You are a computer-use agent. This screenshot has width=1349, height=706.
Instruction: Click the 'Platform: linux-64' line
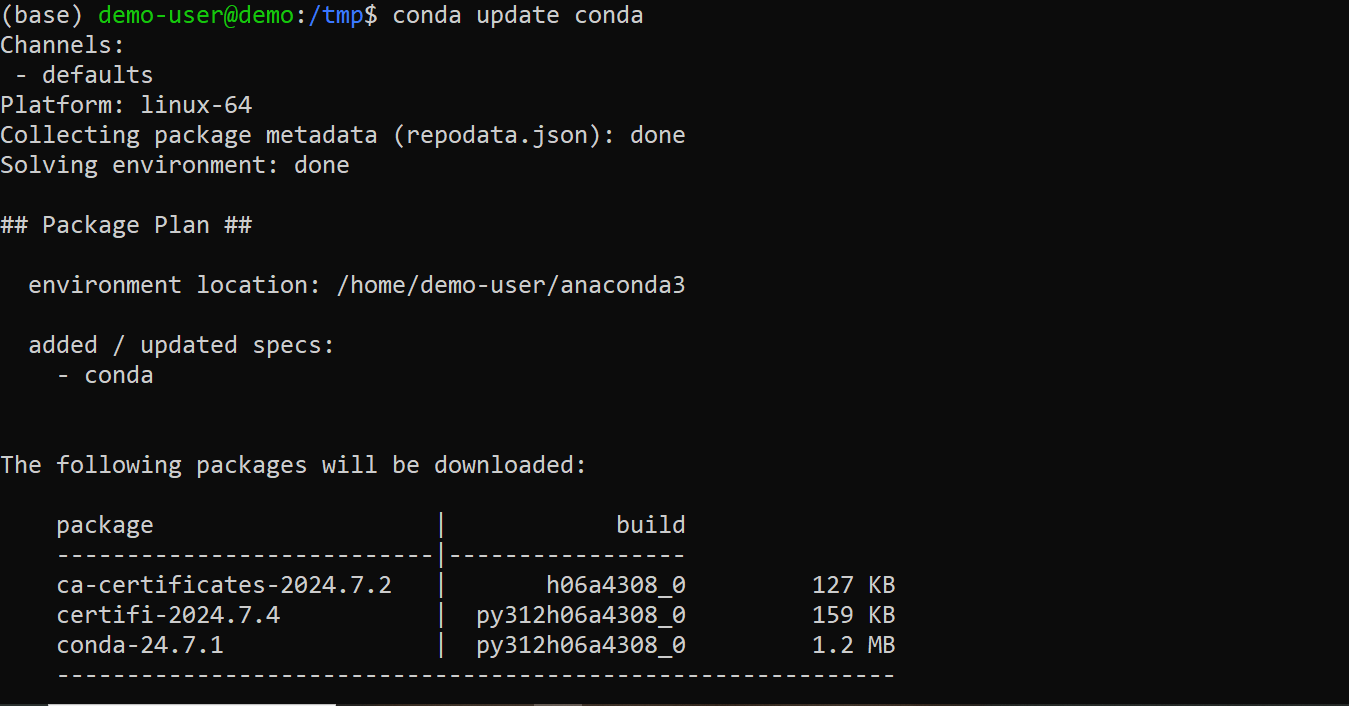pyautogui.click(x=126, y=105)
